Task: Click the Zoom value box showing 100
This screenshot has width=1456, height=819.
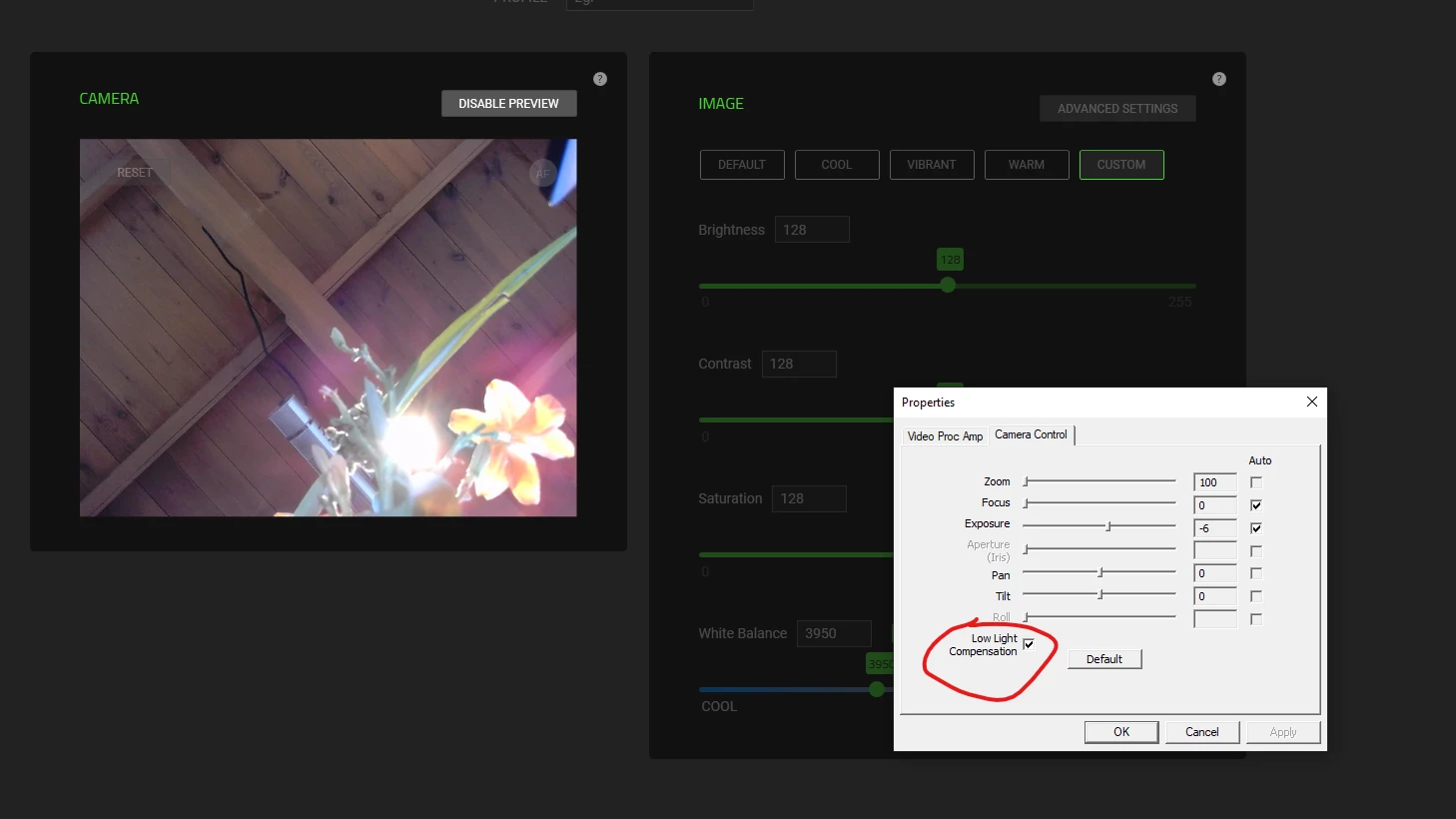Action: coord(1215,482)
